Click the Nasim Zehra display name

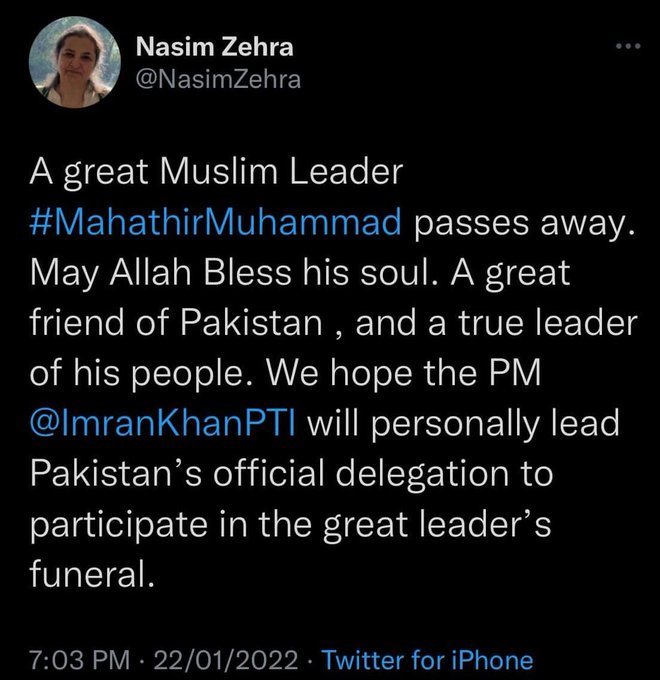(x=215, y=46)
